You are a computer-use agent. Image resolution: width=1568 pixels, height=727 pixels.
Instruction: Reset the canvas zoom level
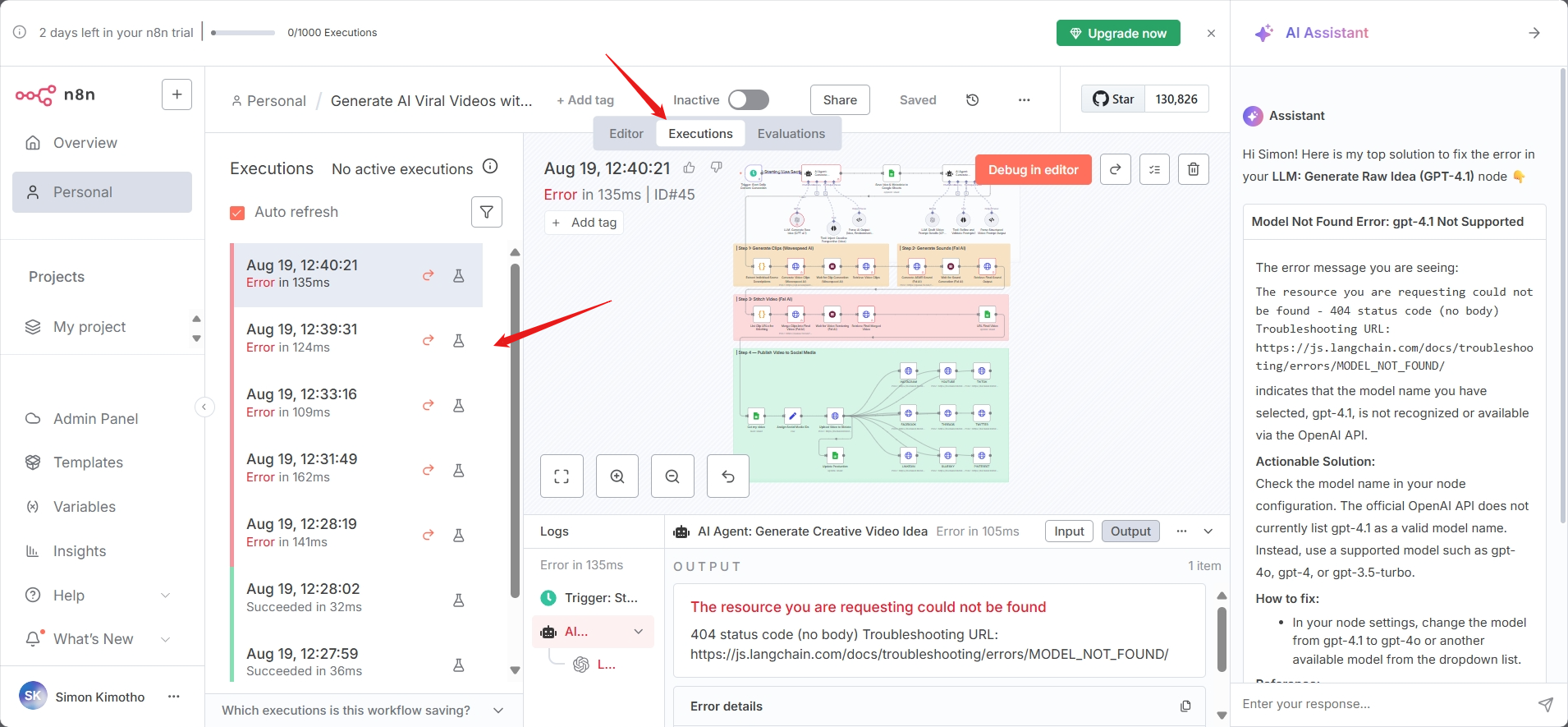point(728,476)
